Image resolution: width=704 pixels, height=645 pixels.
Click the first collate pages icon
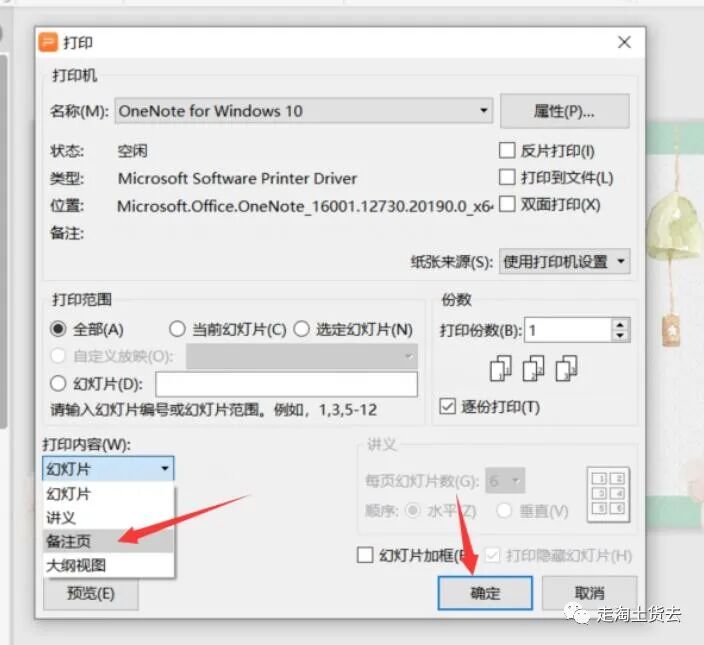click(x=501, y=369)
